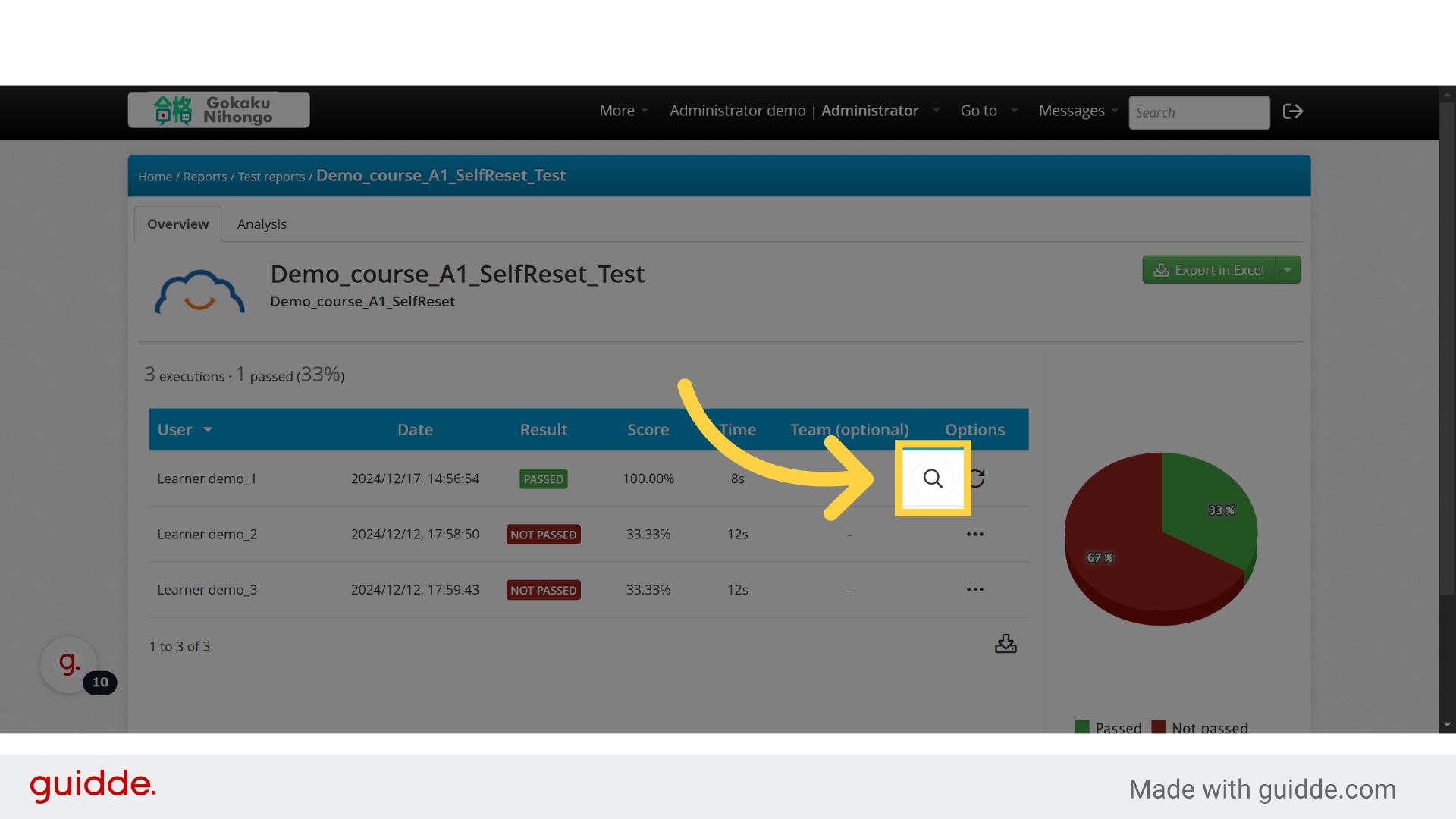
Task: Open the Test reports breadcrumb link
Action: (271, 177)
